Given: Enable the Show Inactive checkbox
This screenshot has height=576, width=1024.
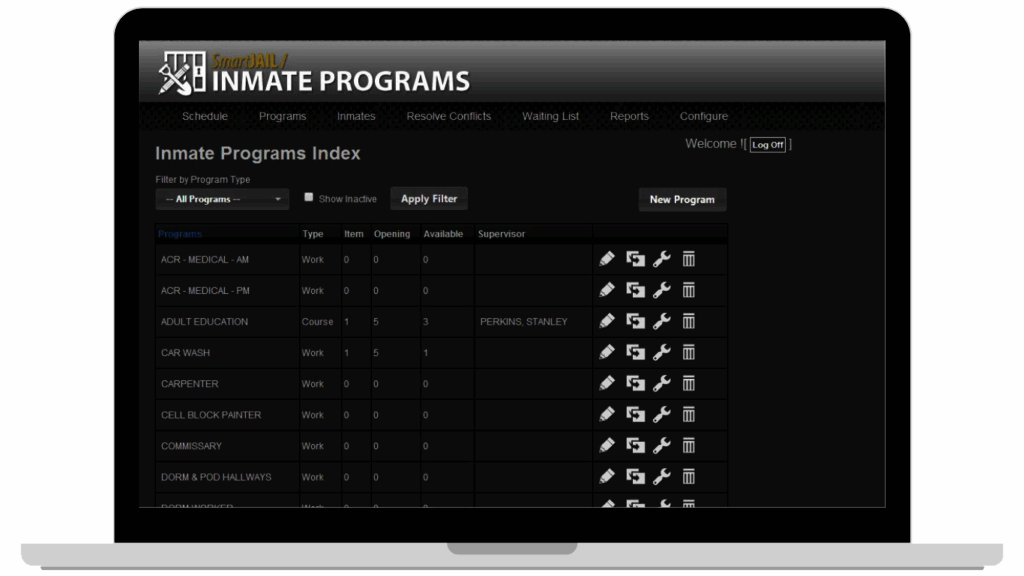Looking at the screenshot, I should 309,197.
